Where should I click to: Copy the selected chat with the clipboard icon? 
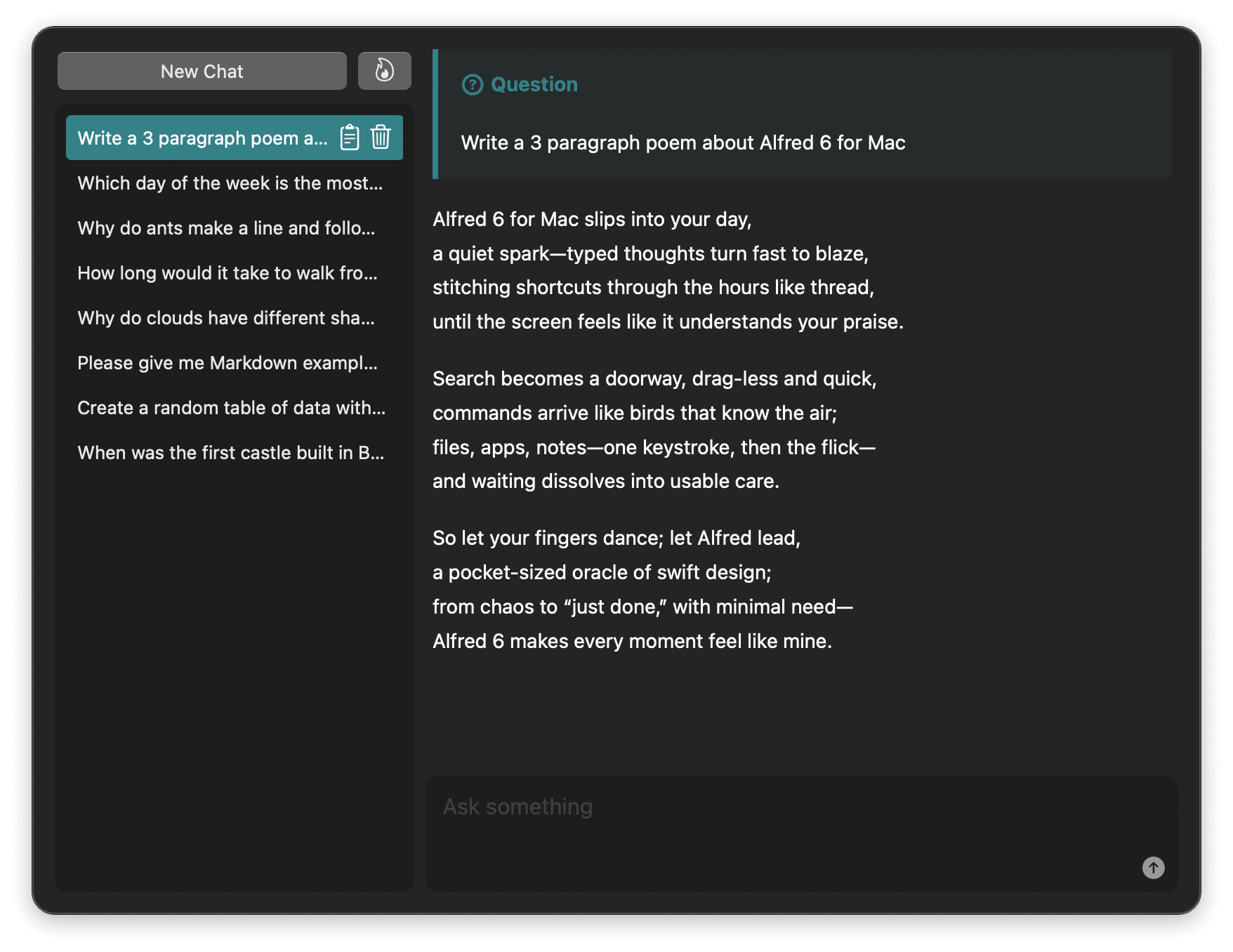pyautogui.click(x=350, y=138)
